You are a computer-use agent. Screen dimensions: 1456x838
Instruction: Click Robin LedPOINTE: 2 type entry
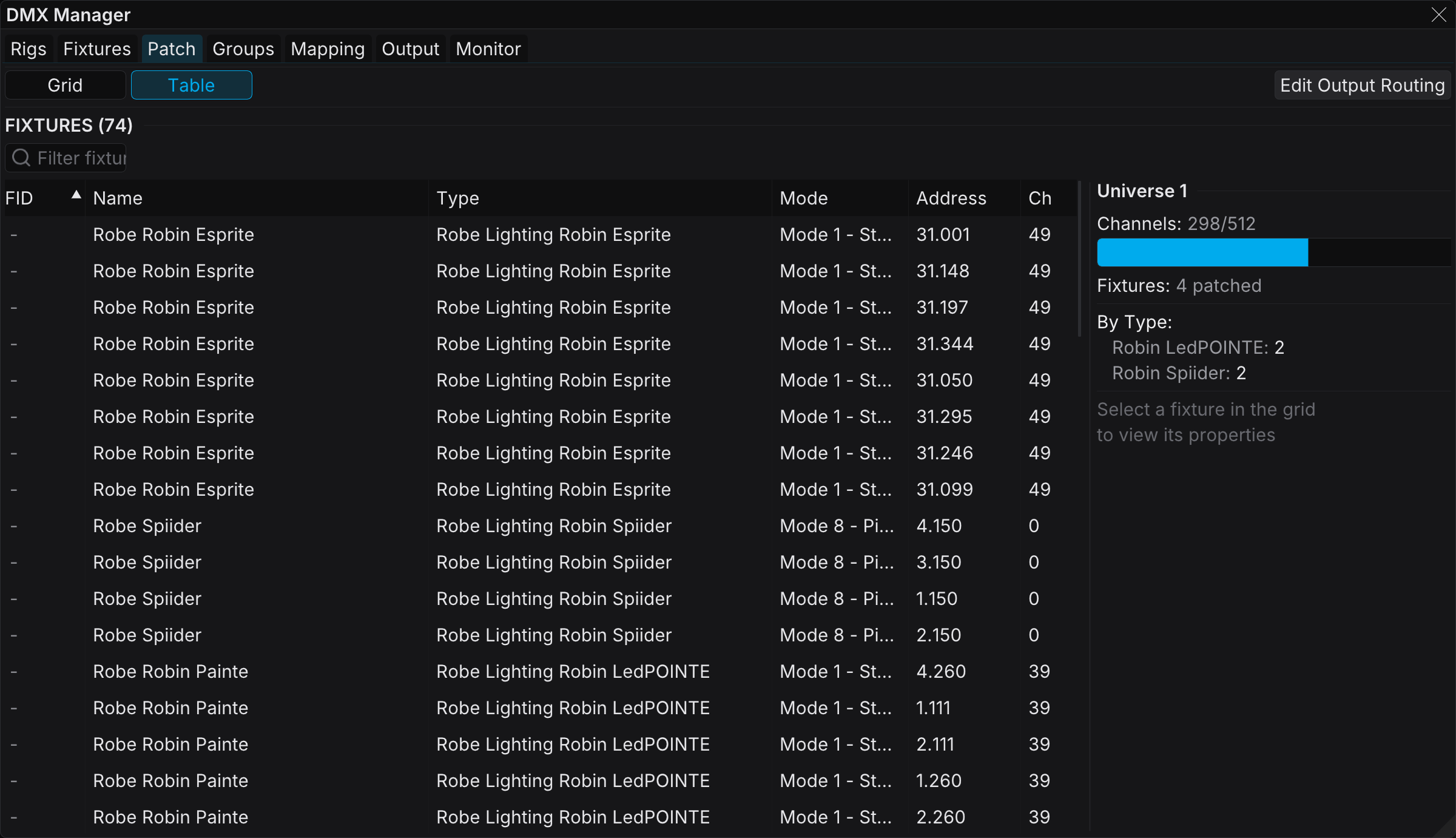1198,348
